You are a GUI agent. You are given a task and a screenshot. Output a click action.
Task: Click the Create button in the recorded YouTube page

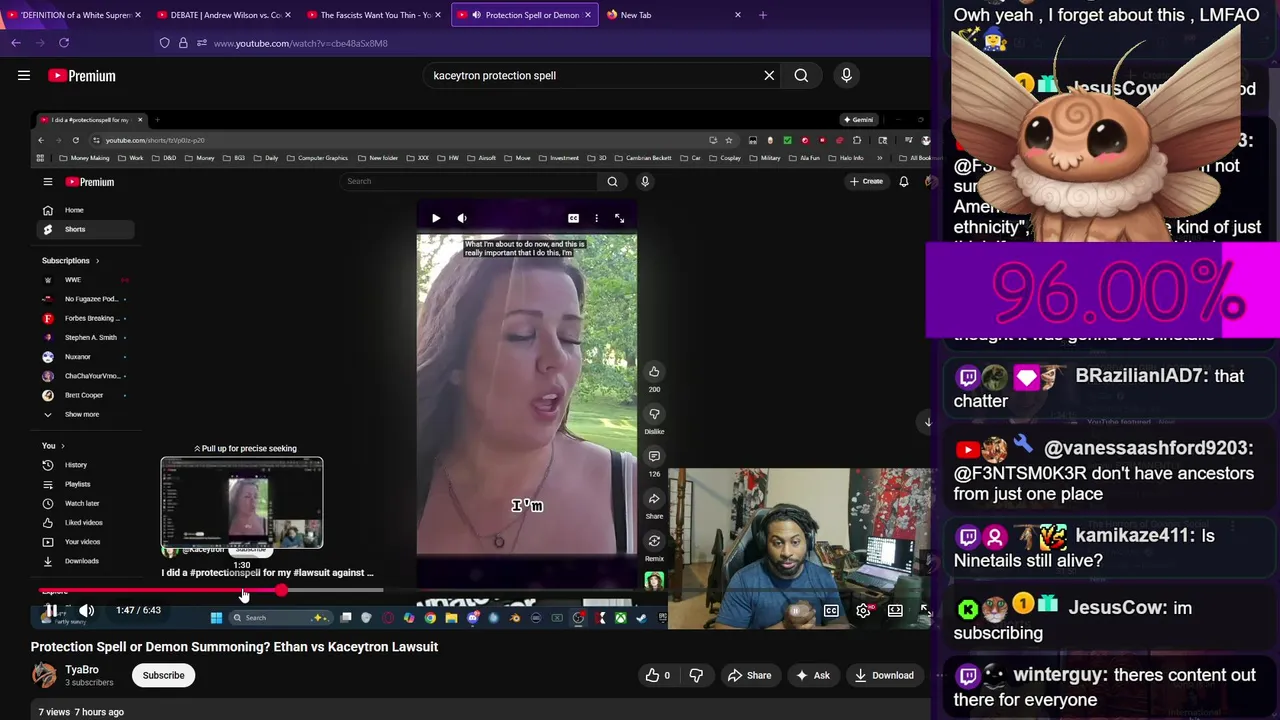click(x=866, y=181)
